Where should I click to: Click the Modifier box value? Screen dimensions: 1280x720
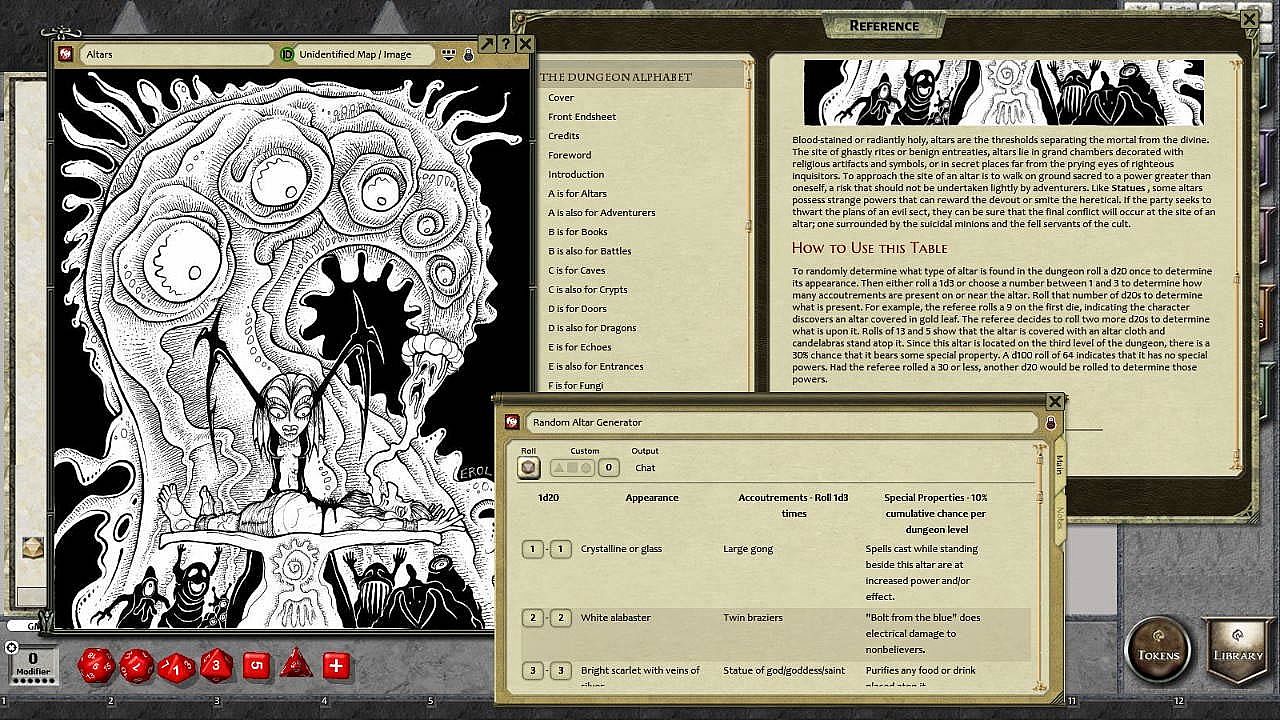(32, 659)
